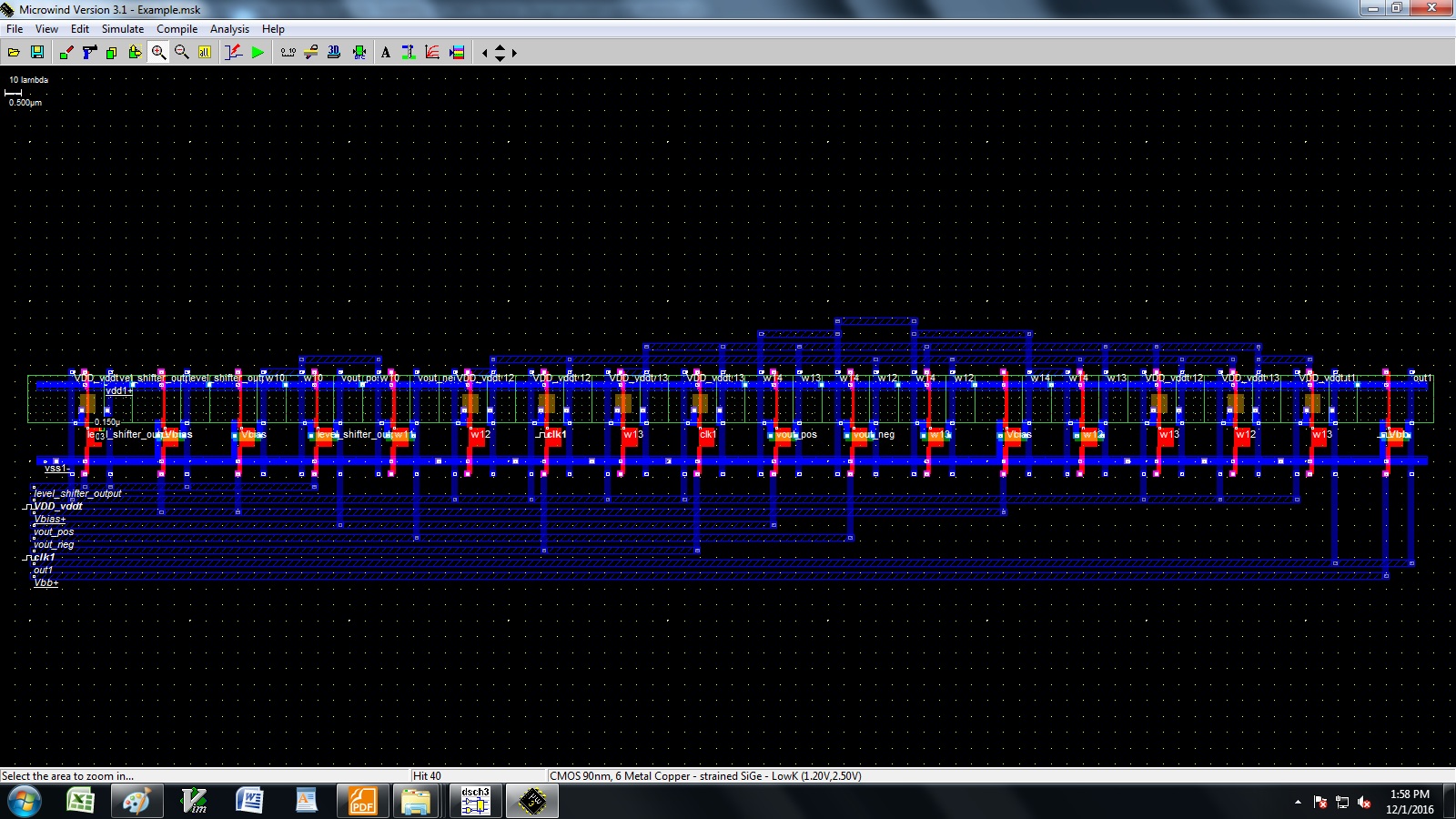Activate the Zoom In magnifier
The image size is (1456, 819).
(158, 53)
